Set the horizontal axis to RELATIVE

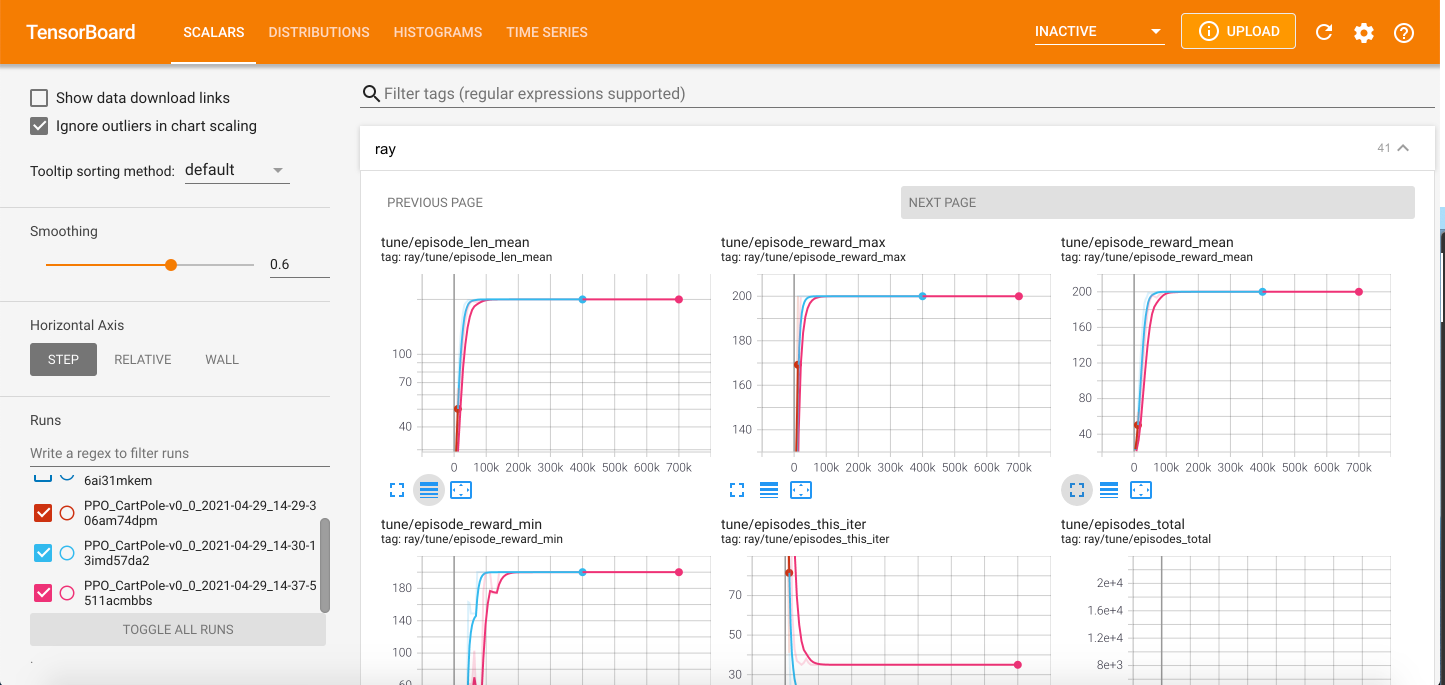[x=143, y=360]
